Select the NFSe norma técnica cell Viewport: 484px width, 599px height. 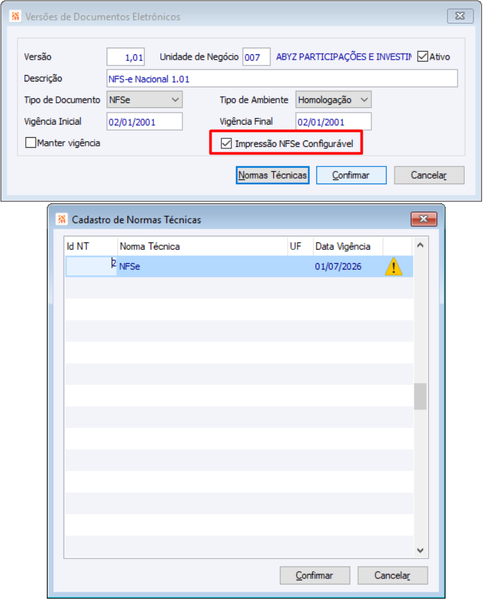[202, 266]
